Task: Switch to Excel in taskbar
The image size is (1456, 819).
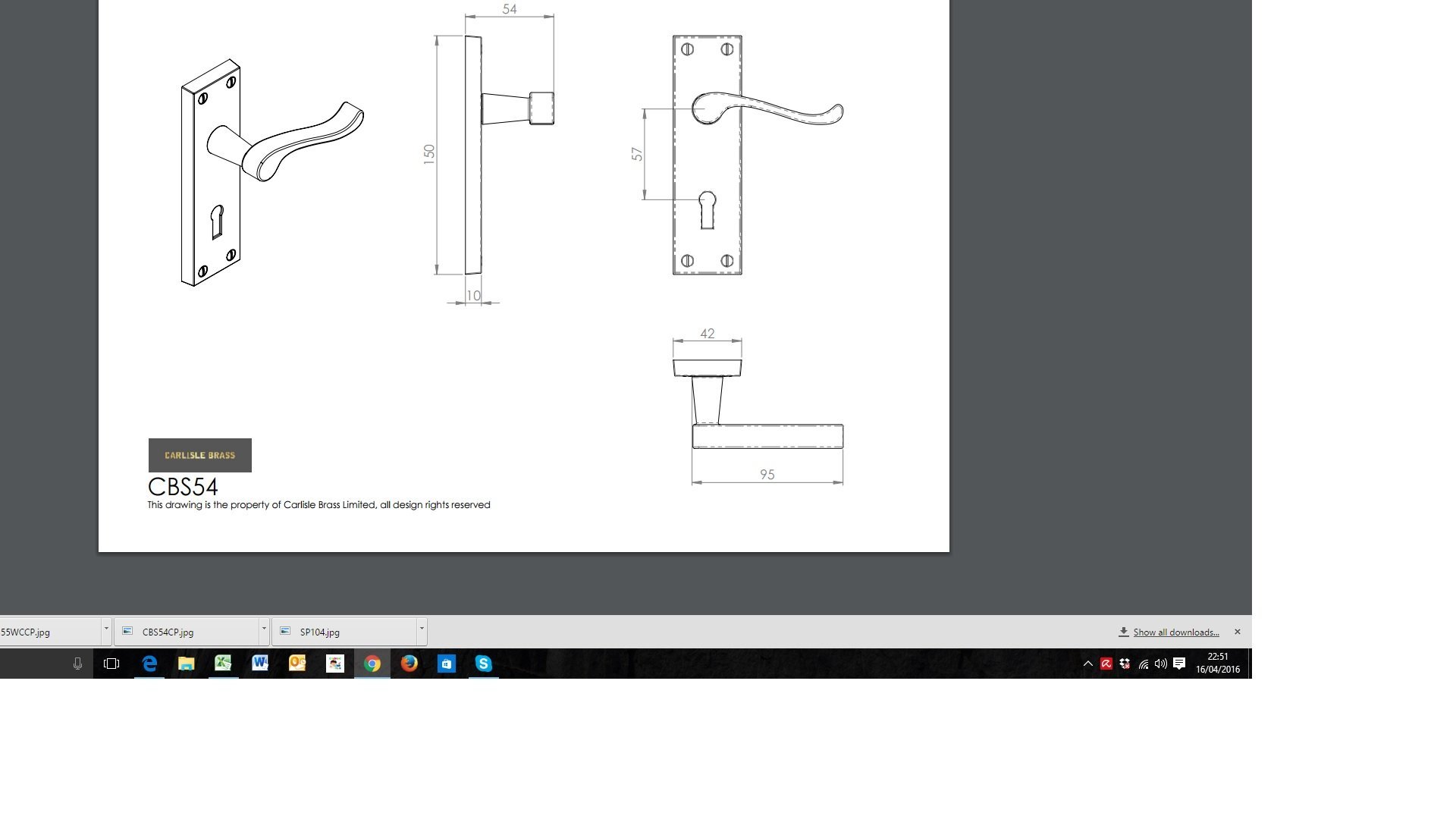Action: click(223, 664)
